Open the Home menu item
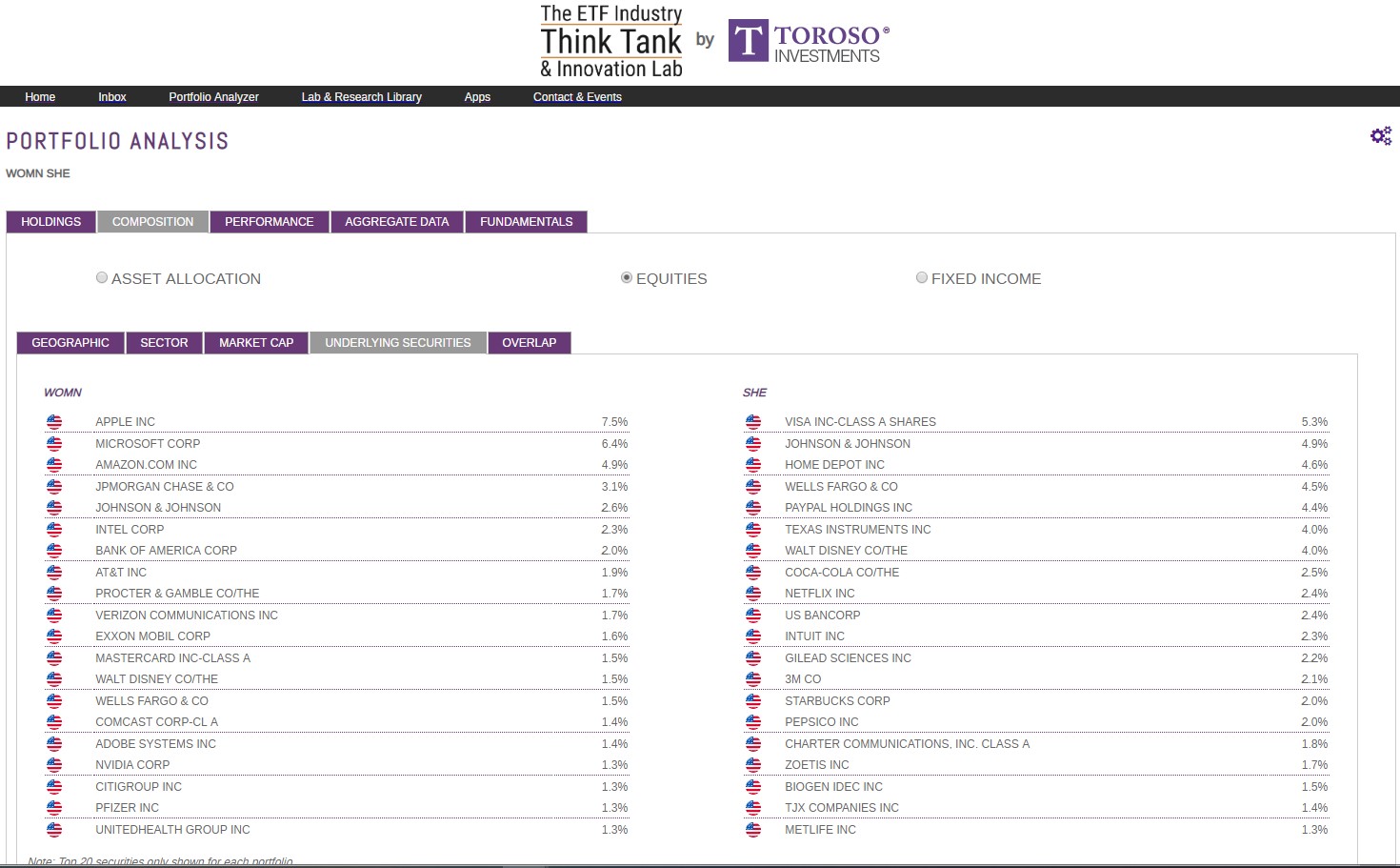 coord(40,97)
